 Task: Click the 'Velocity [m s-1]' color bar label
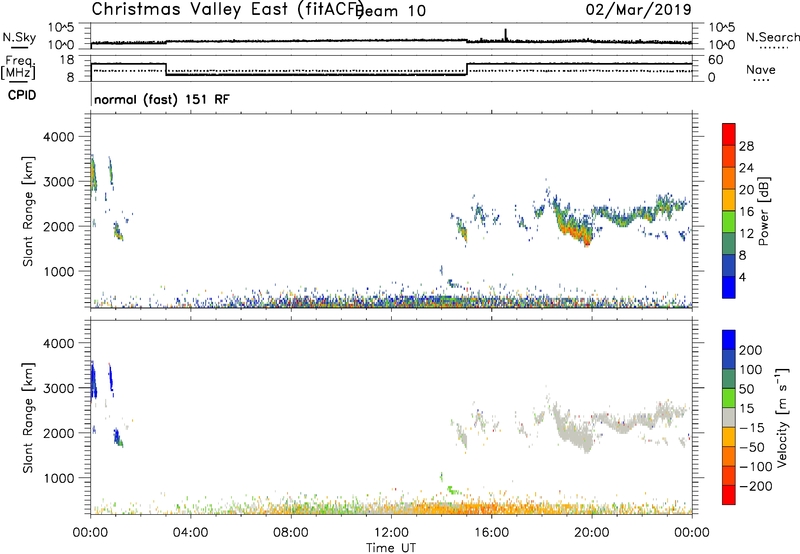(782, 417)
